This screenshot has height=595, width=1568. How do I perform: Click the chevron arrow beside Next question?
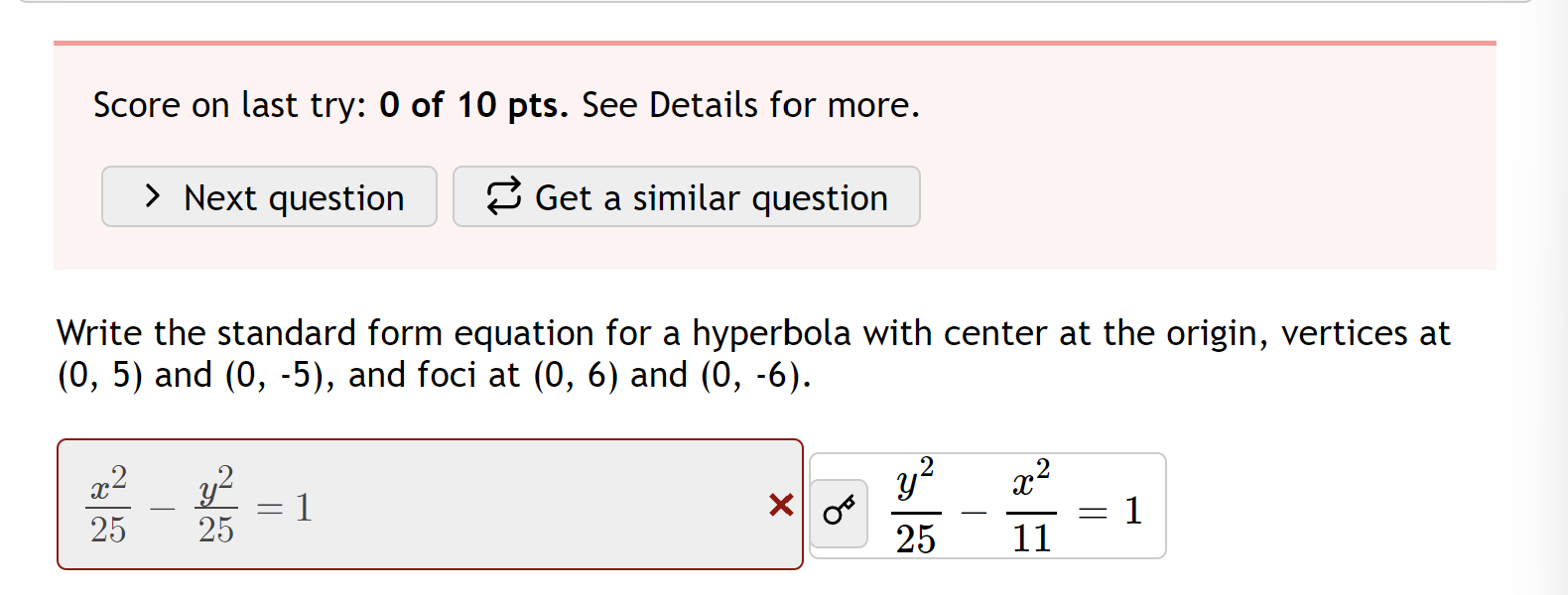tap(152, 196)
